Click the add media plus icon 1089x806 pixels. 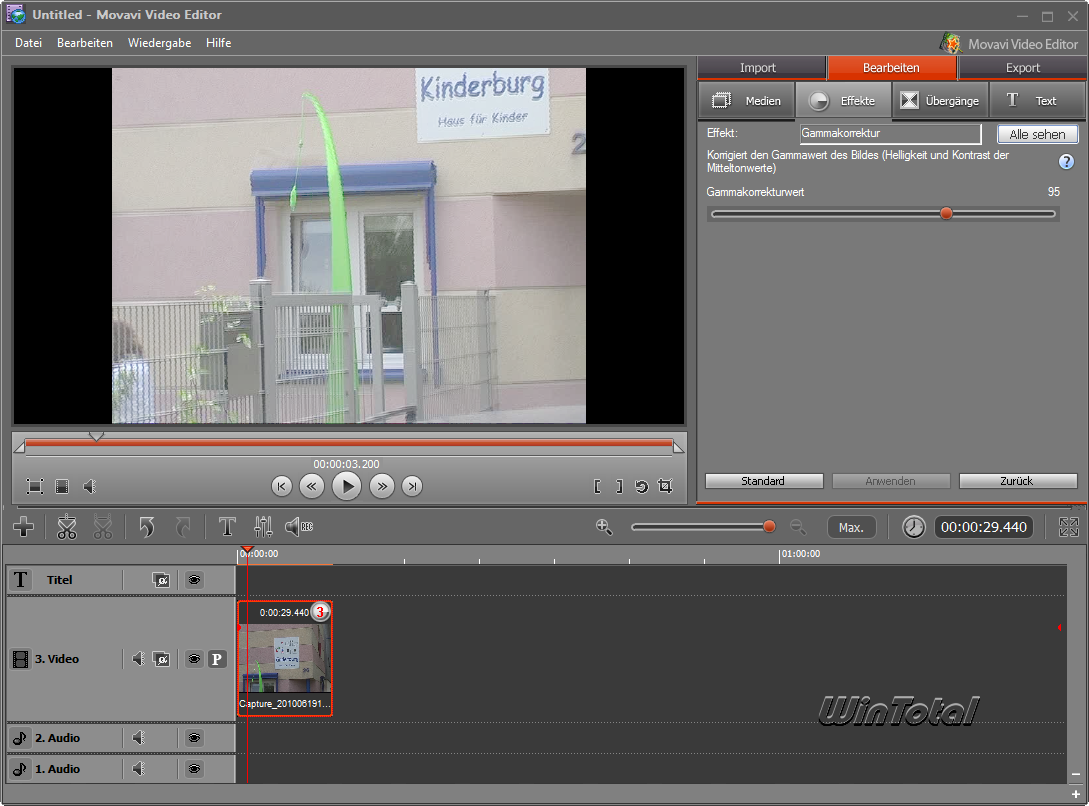23,527
